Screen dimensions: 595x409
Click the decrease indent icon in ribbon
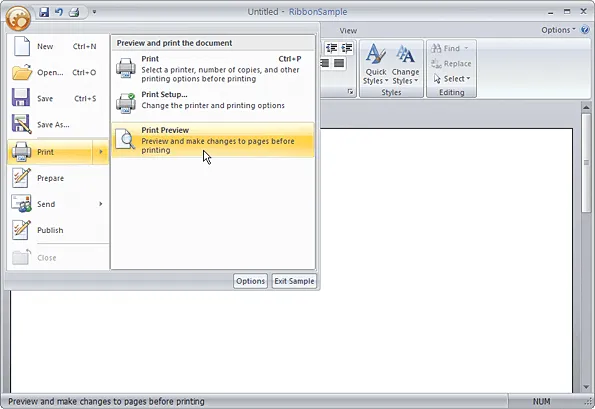click(332, 48)
